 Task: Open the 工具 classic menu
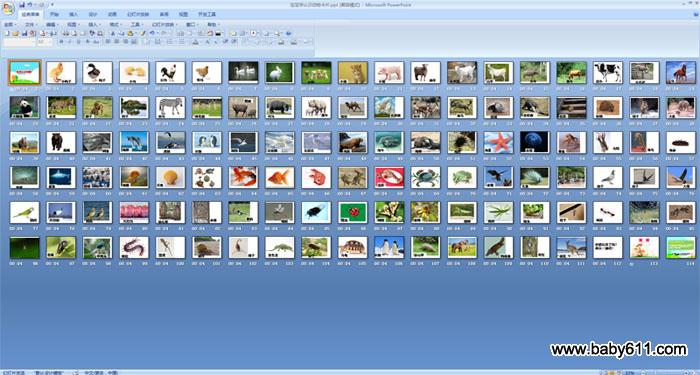(x=137, y=25)
